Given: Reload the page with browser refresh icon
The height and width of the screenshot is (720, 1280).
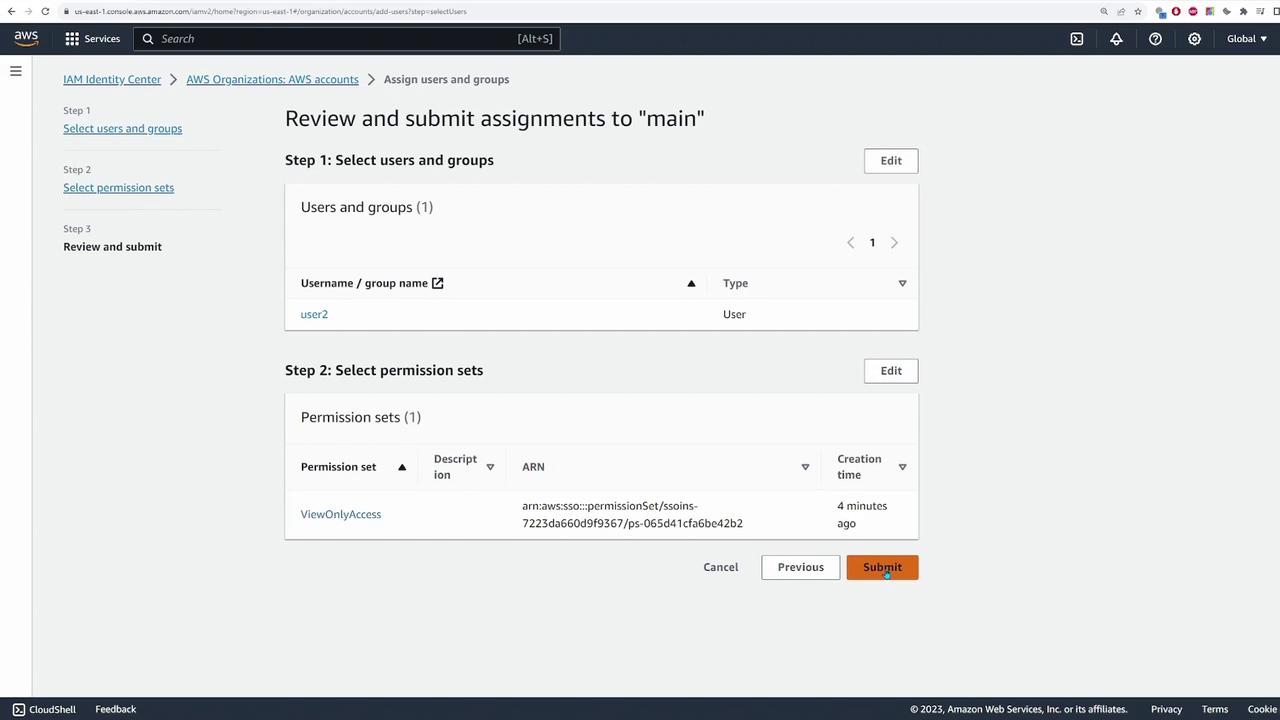Looking at the screenshot, I should 45,11.
